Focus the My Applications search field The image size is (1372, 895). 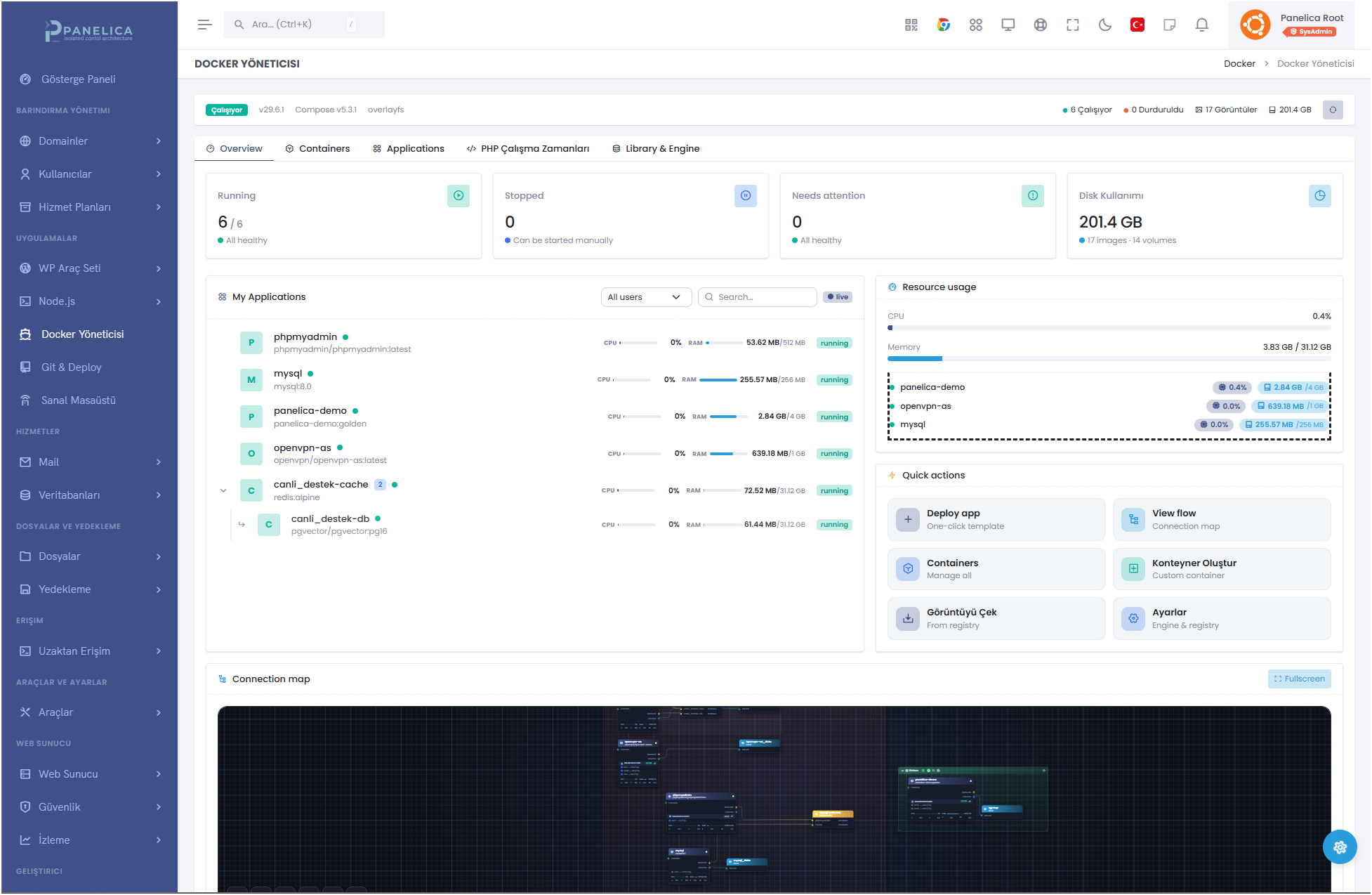click(757, 297)
